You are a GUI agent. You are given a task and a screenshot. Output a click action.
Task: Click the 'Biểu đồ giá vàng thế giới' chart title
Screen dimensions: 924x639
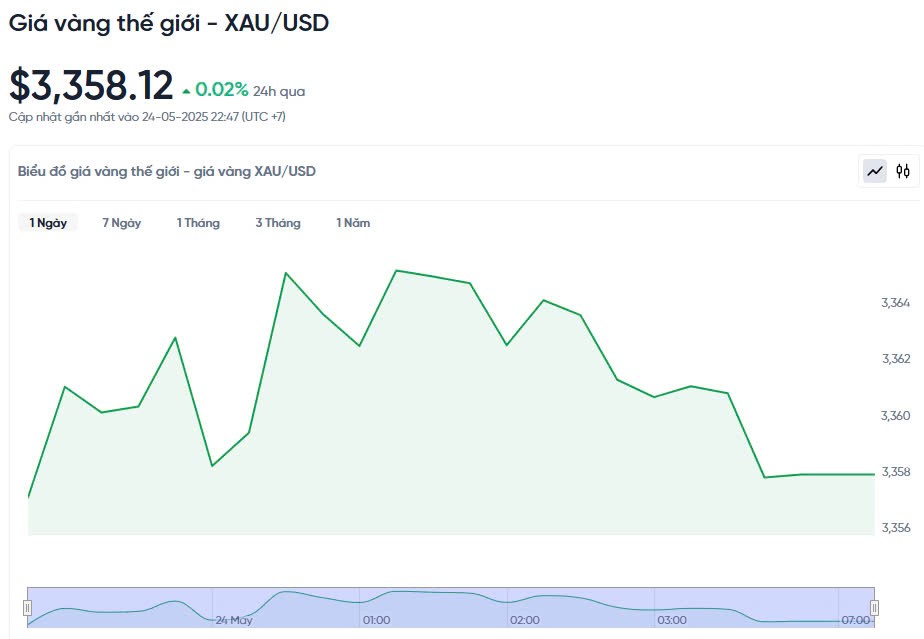[167, 171]
